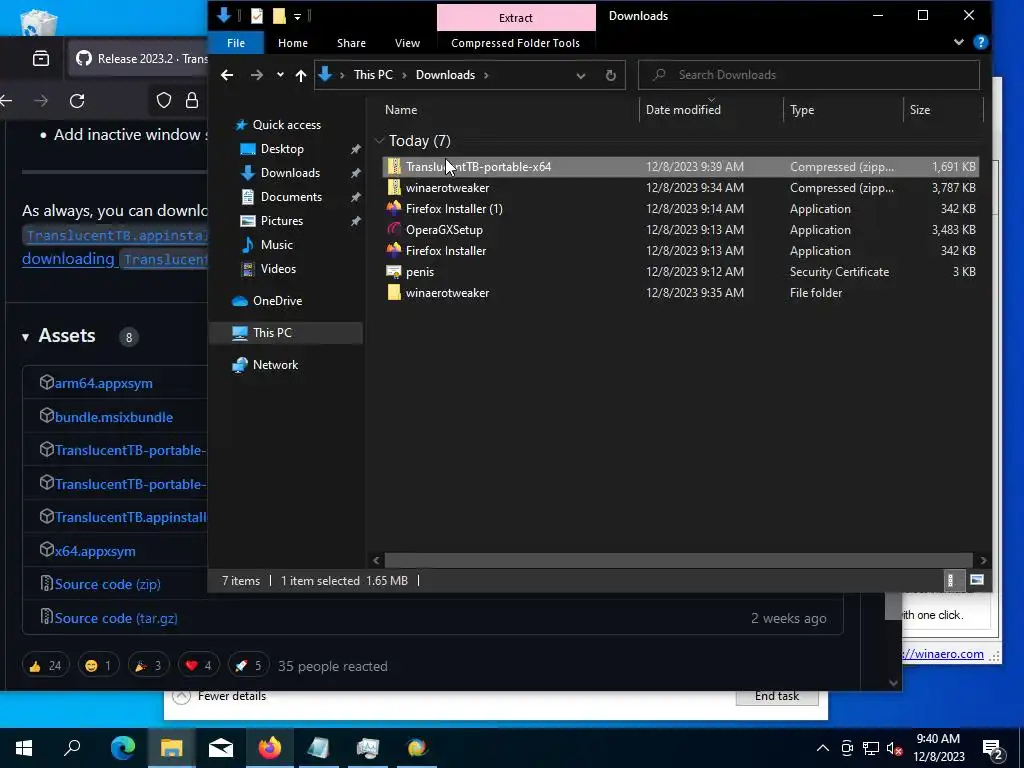Click chevron after Downloads in breadcrumb
This screenshot has height=768, width=1024.
(486, 75)
